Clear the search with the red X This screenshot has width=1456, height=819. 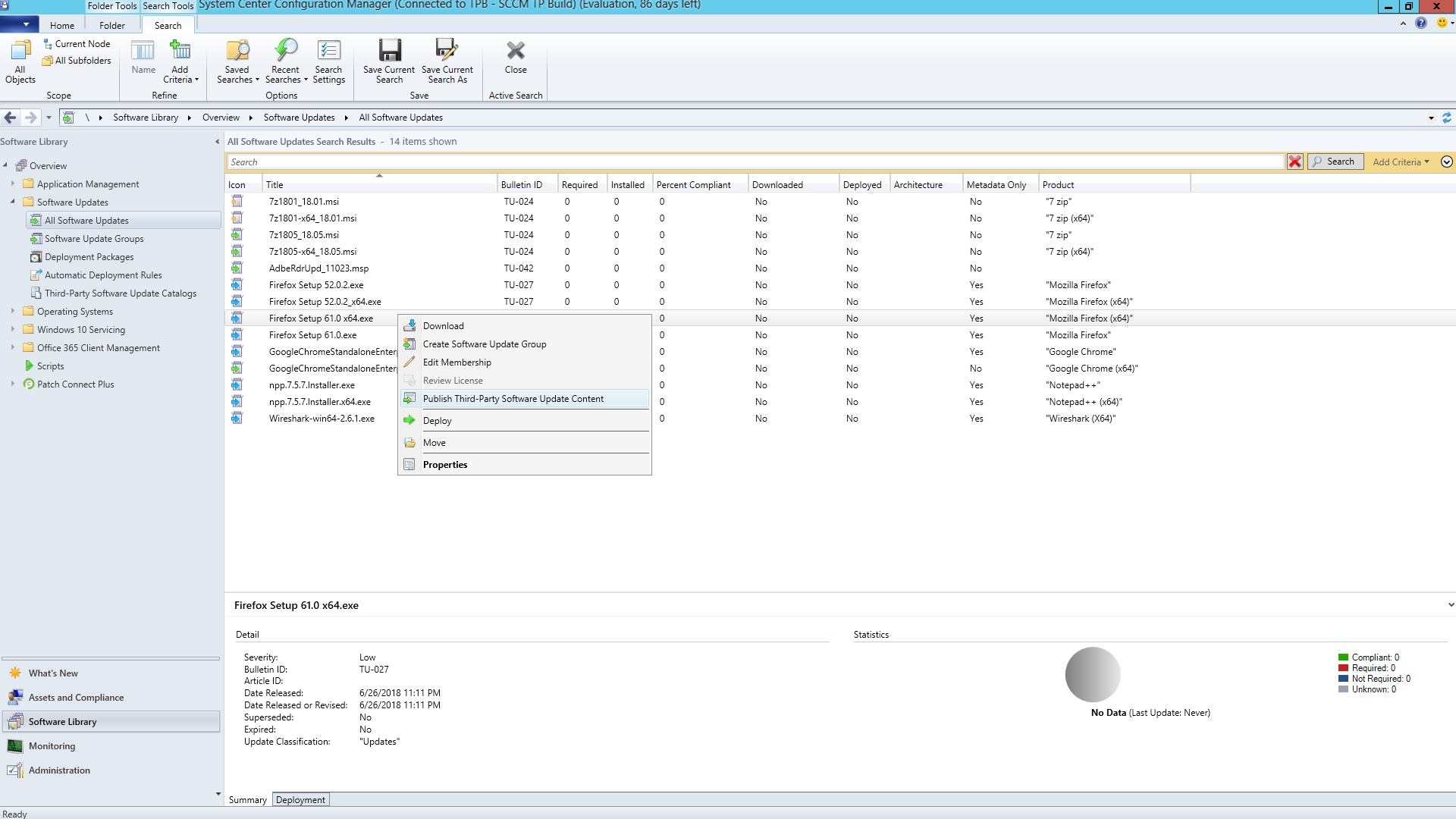tap(1294, 162)
